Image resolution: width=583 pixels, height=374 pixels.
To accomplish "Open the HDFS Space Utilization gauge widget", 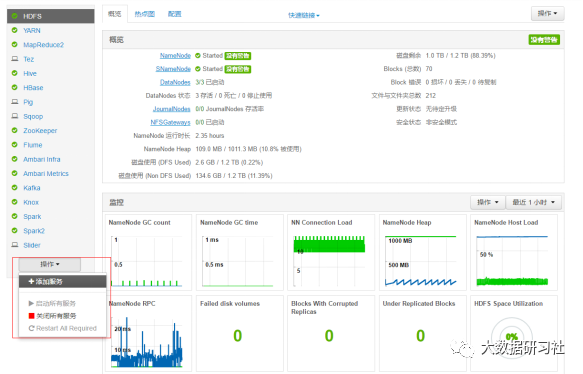I will pos(514,333).
